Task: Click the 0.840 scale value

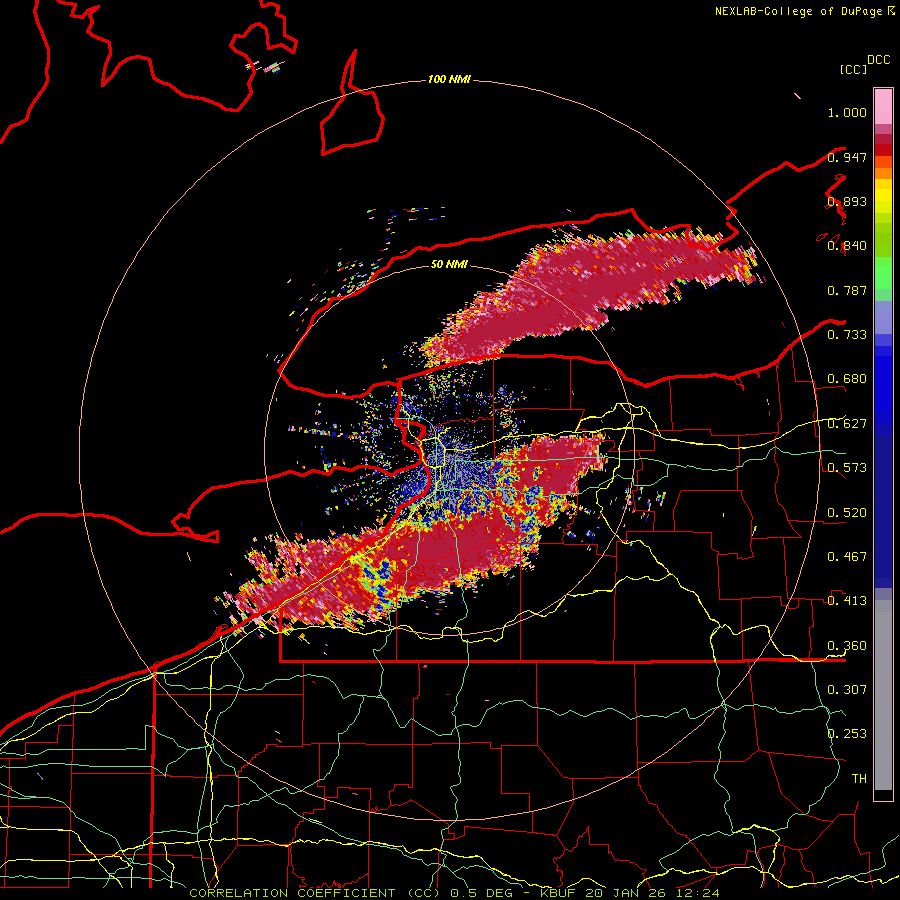Action: point(847,246)
